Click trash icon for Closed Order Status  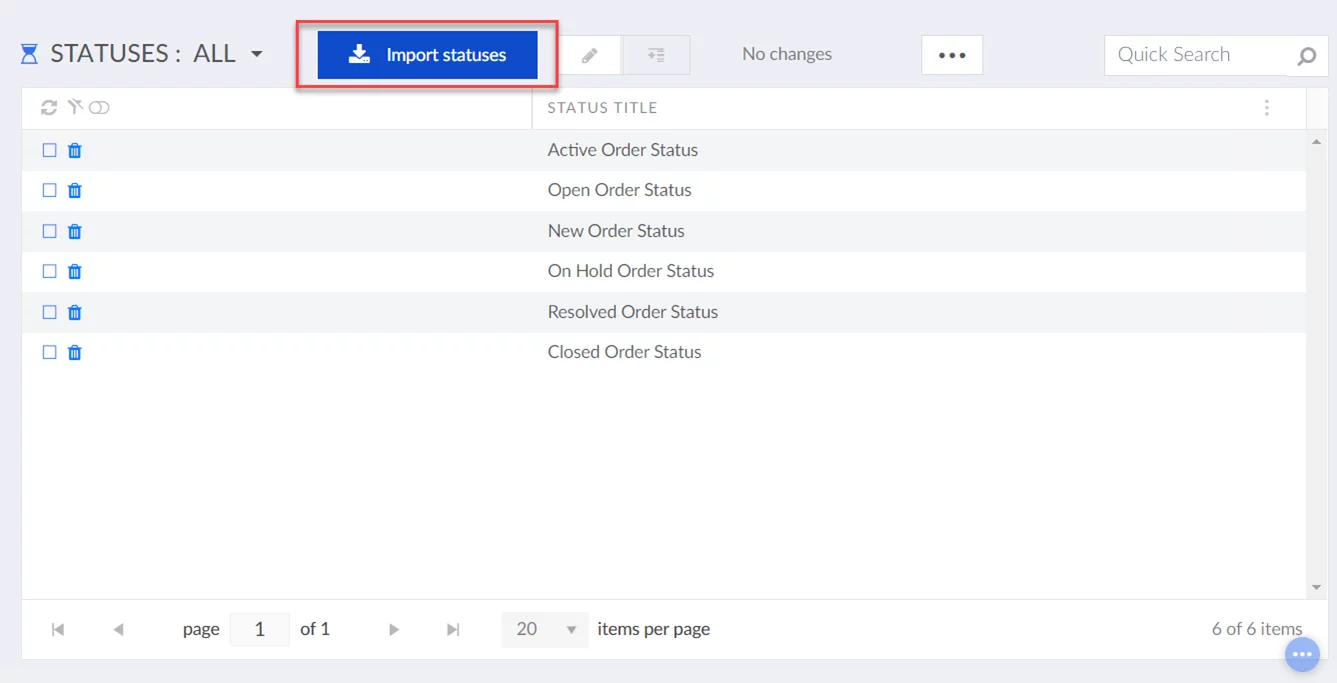[75, 353]
